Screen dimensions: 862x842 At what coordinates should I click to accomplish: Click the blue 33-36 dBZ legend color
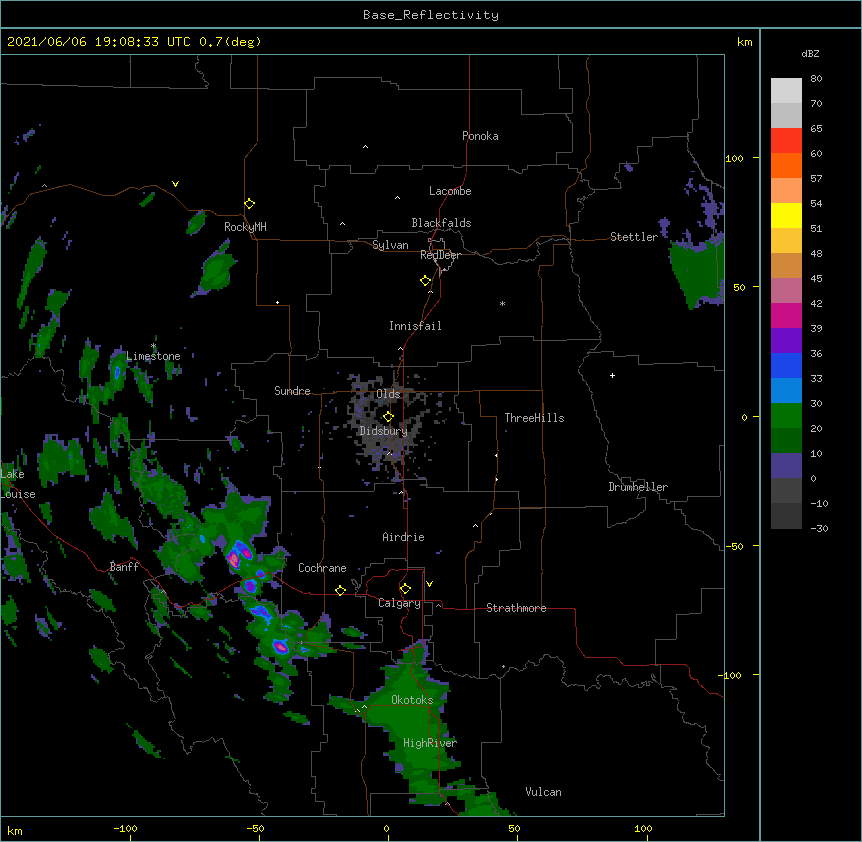(x=786, y=365)
